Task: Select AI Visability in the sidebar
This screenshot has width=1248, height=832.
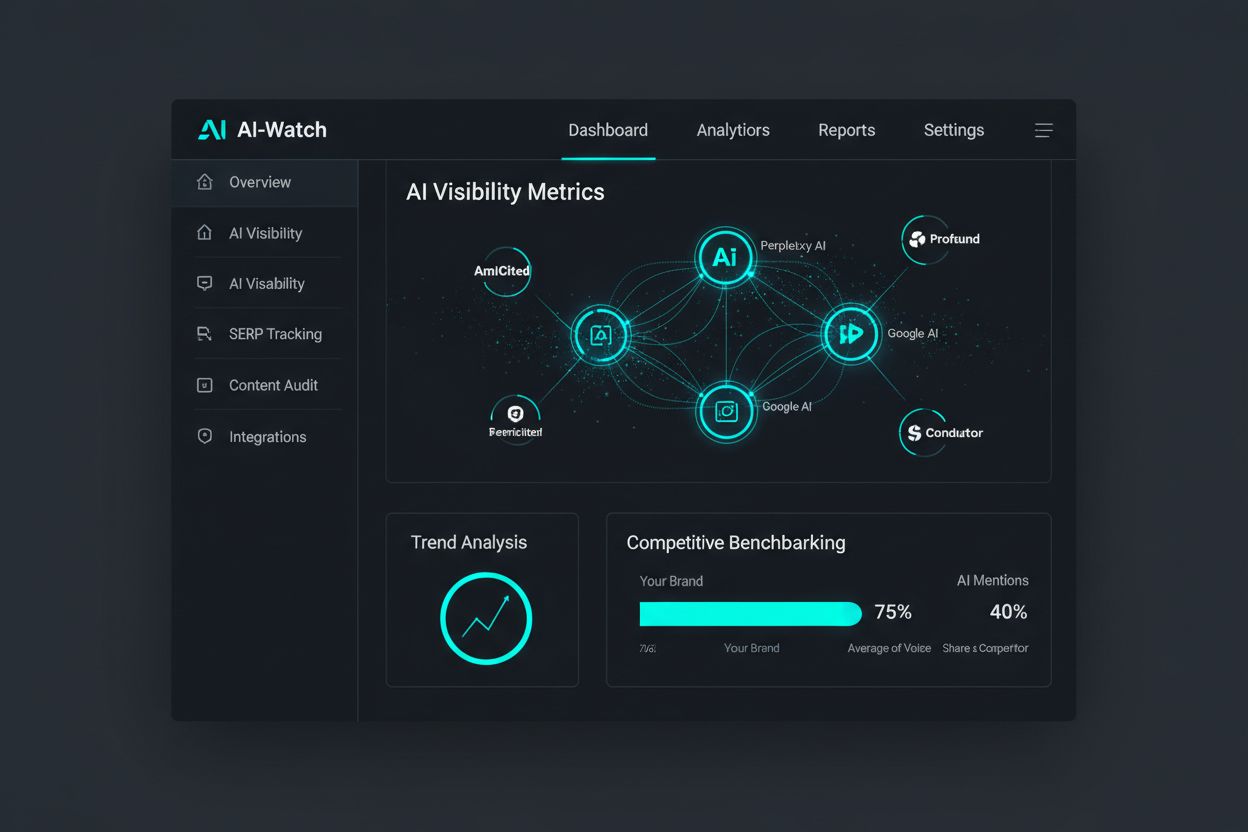Action: [x=266, y=283]
